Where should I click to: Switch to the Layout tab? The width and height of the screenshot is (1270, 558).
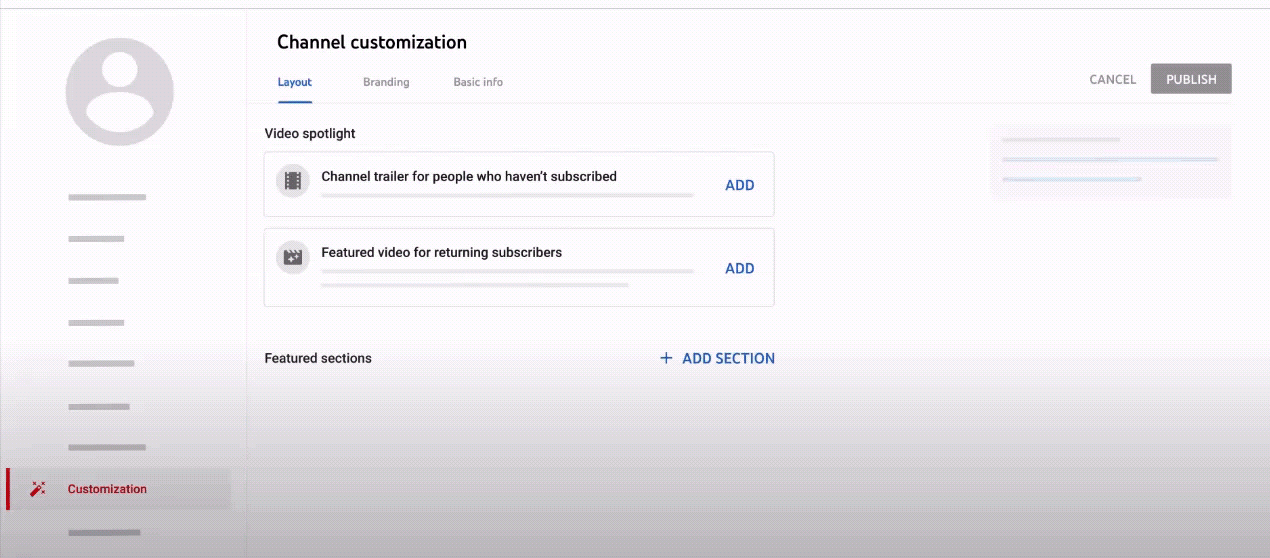[295, 82]
